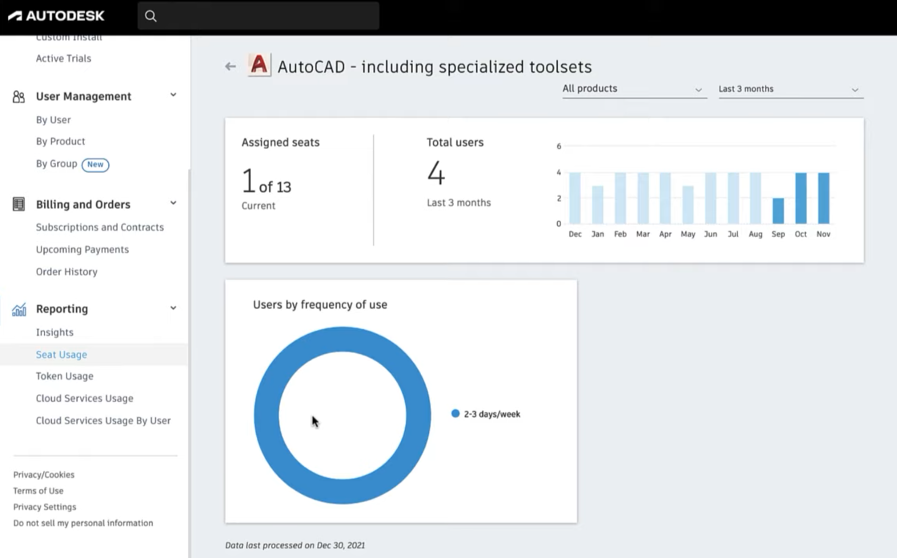
Task: Click the Jan bar in the chart
Action: click(x=597, y=204)
